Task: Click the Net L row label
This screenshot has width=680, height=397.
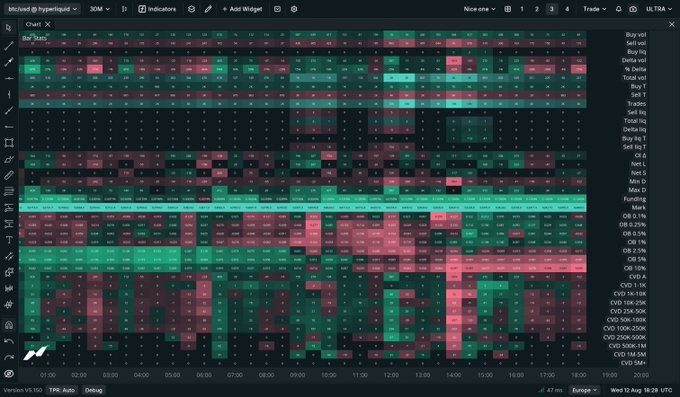Action: coord(638,164)
